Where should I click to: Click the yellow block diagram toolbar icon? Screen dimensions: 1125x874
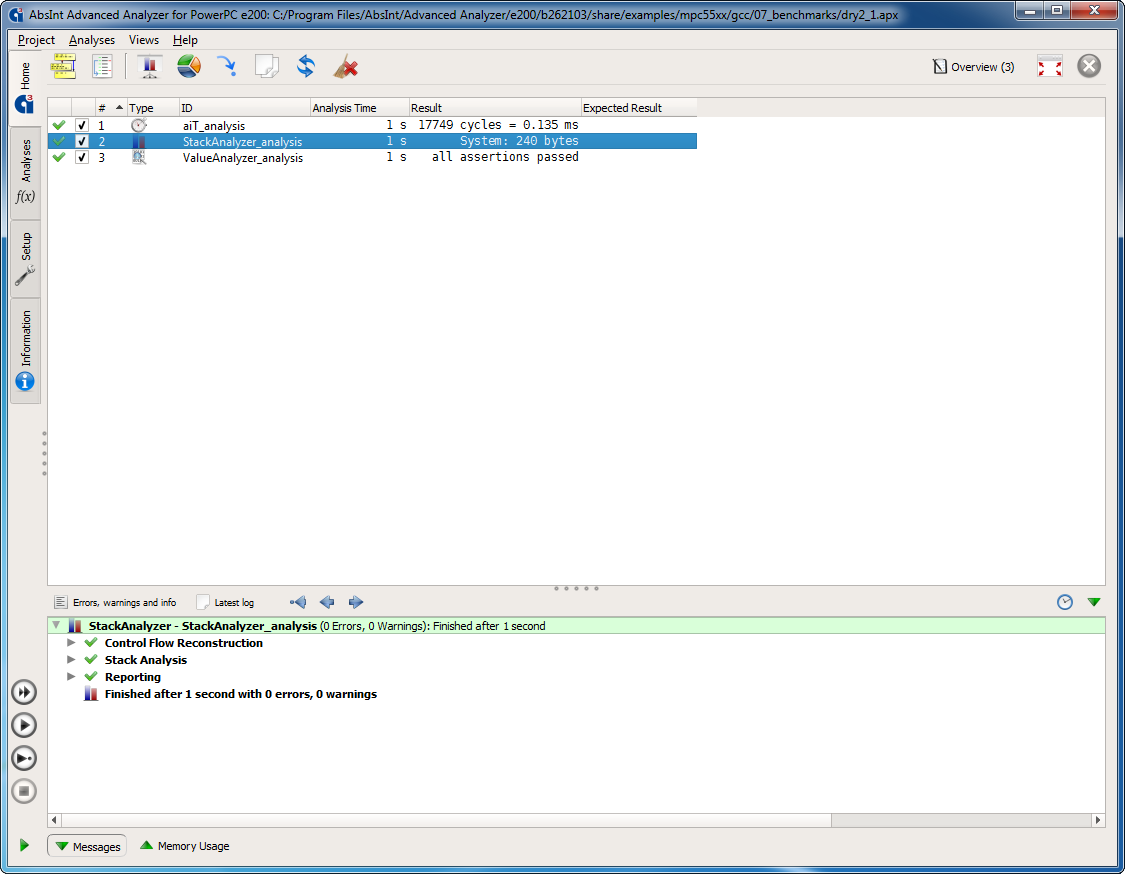[x=63, y=67]
